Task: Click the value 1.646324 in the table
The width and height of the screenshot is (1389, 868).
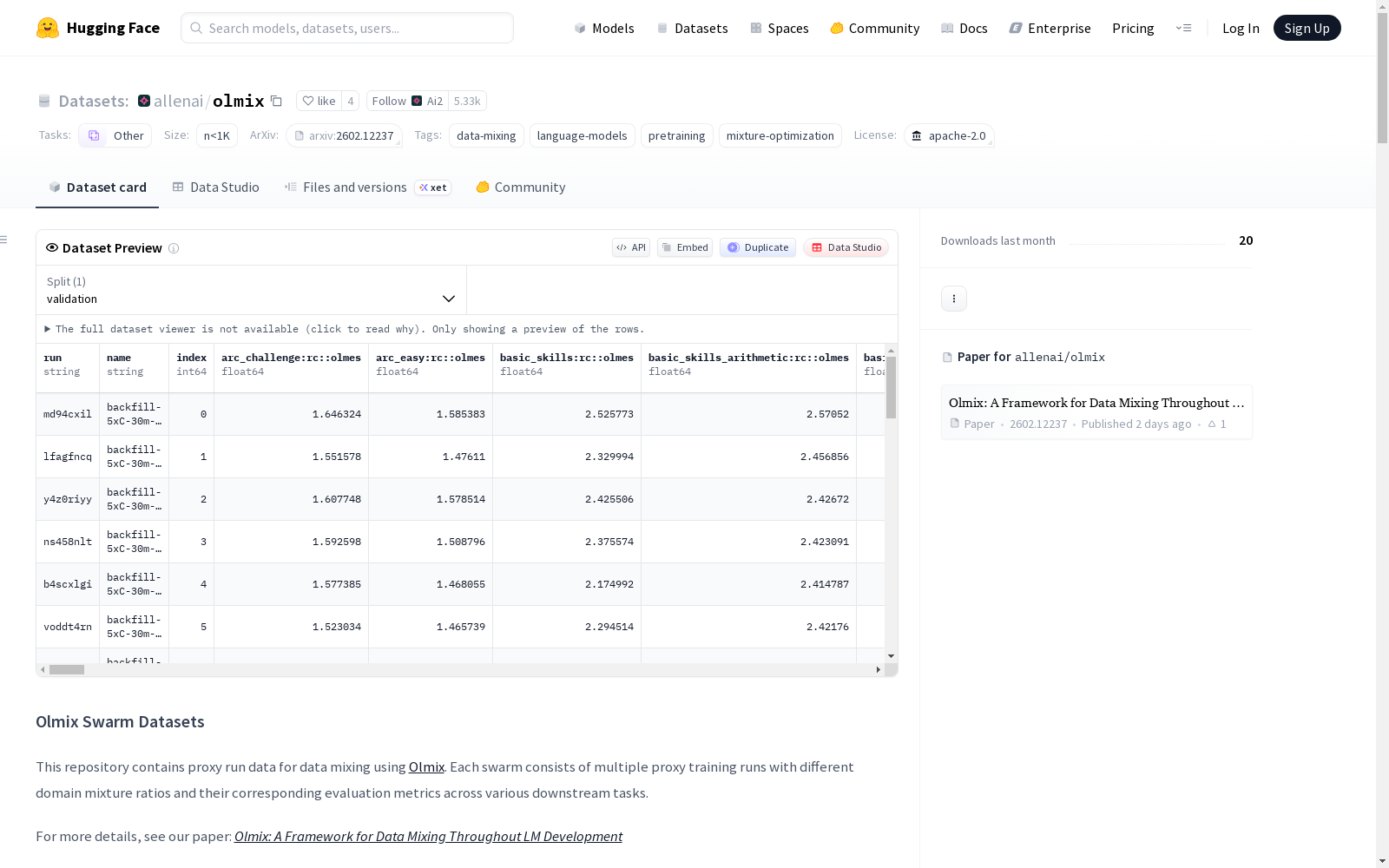Action: pyautogui.click(x=337, y=414)
